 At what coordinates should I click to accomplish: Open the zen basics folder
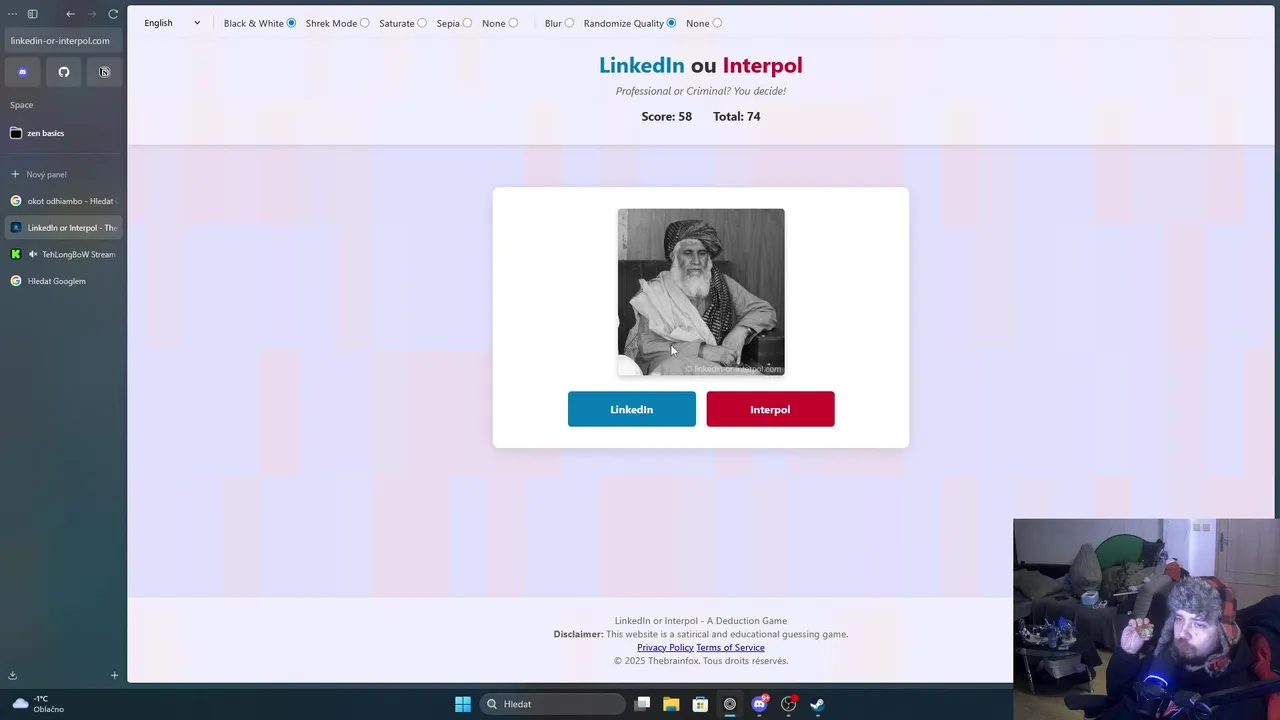(x=64, y=133)
